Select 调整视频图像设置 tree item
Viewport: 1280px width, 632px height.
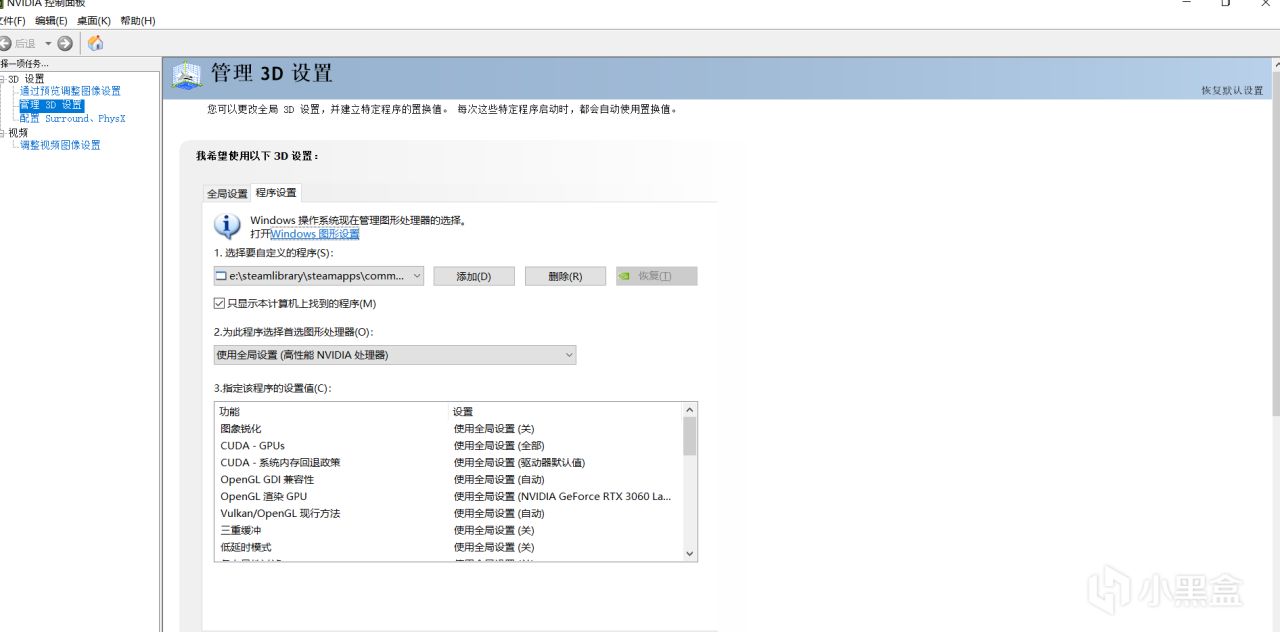pyautogui.click(x=60, y=145)
